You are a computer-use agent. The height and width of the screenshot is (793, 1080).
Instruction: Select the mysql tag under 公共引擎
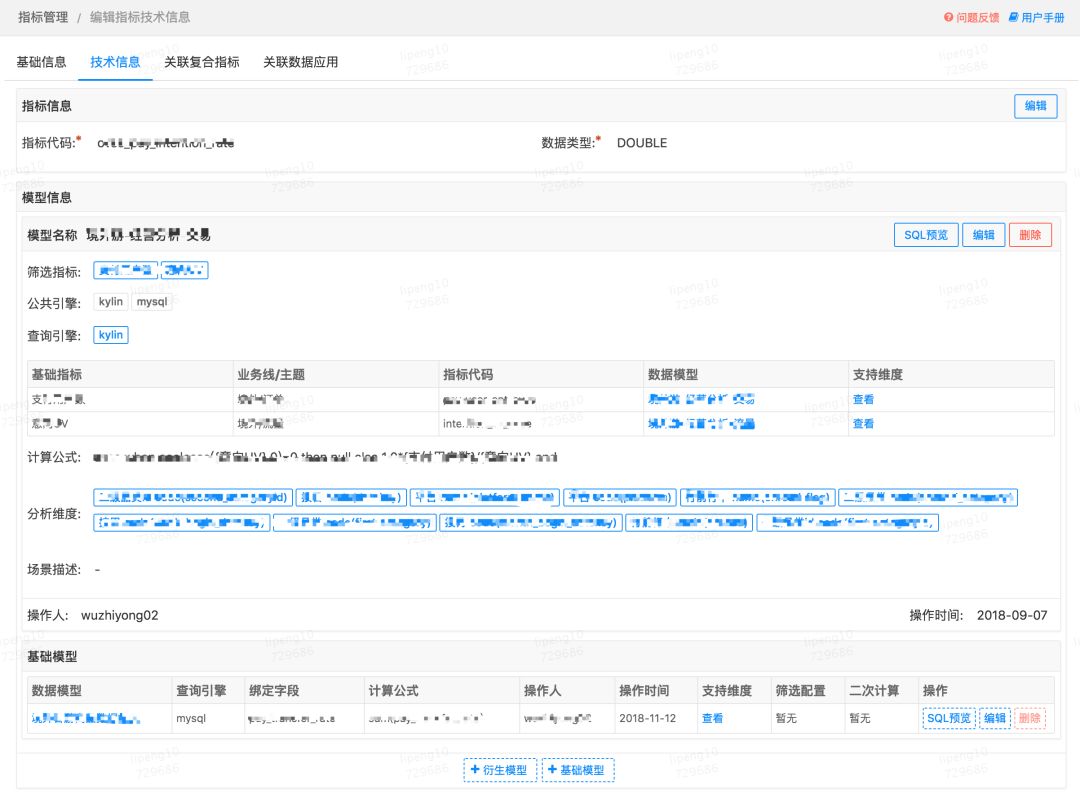[152, 302]
